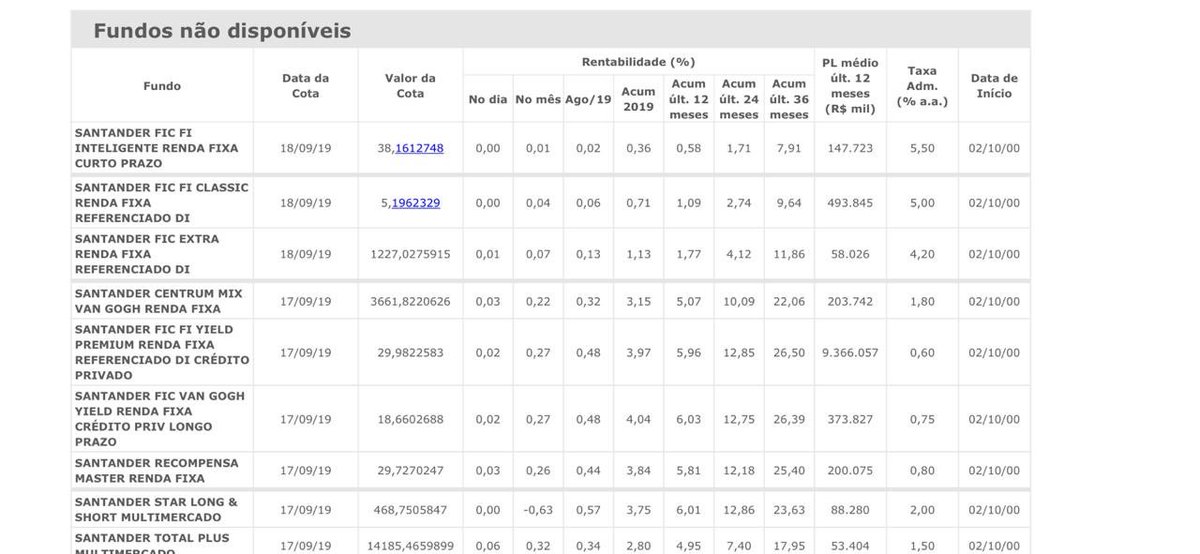Click the 12-month return value 5,81
Screen dimensions: 1200x554
tap(688, 471)
